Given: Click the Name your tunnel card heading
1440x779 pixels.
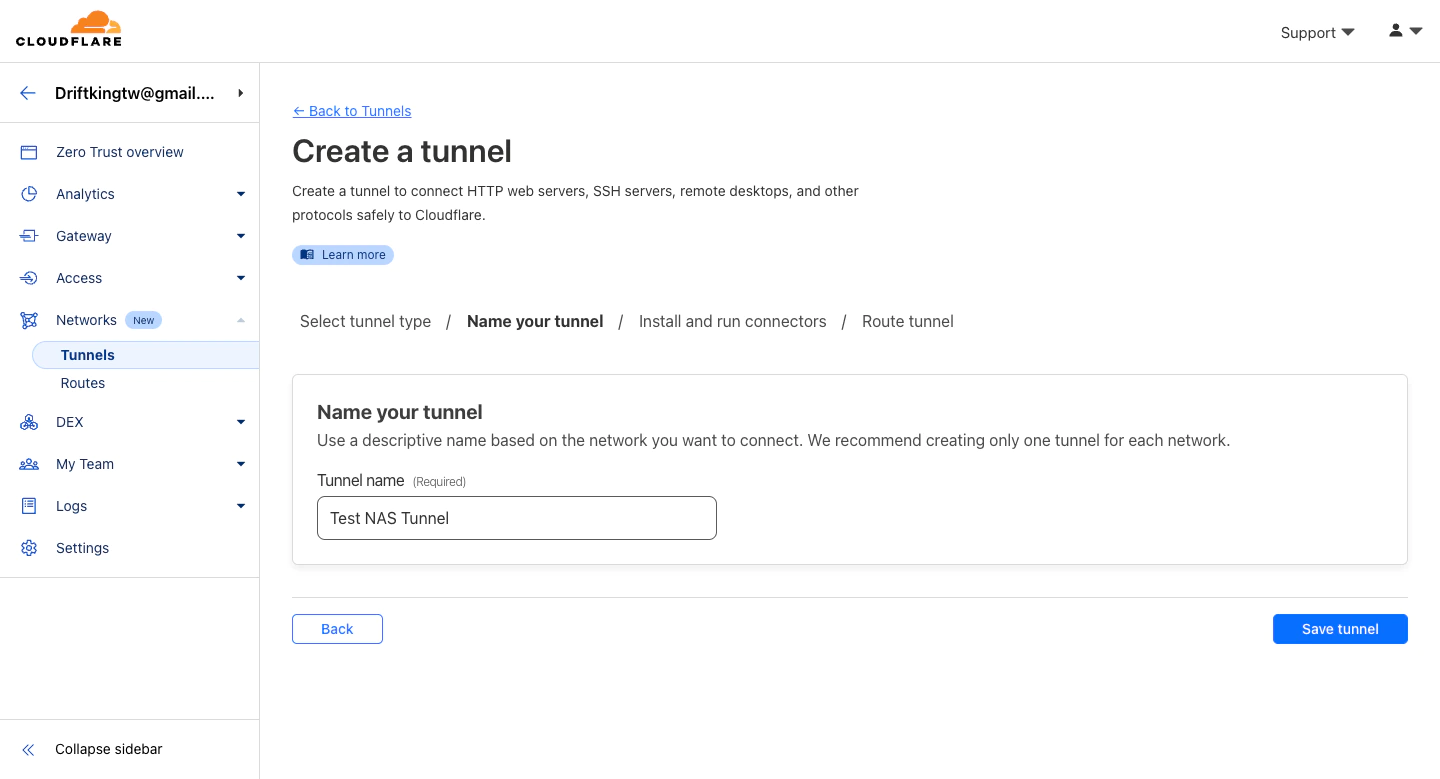Looking at the screenshot, I should tap(400, 412).
